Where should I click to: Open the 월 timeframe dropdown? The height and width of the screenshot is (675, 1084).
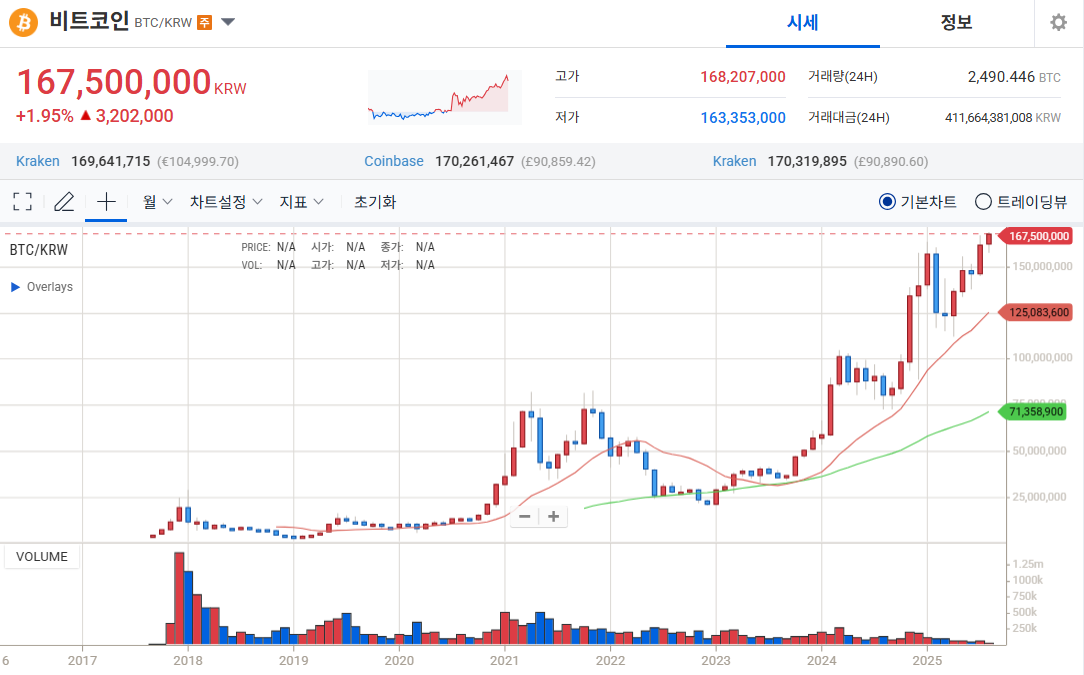click(158, 202)
